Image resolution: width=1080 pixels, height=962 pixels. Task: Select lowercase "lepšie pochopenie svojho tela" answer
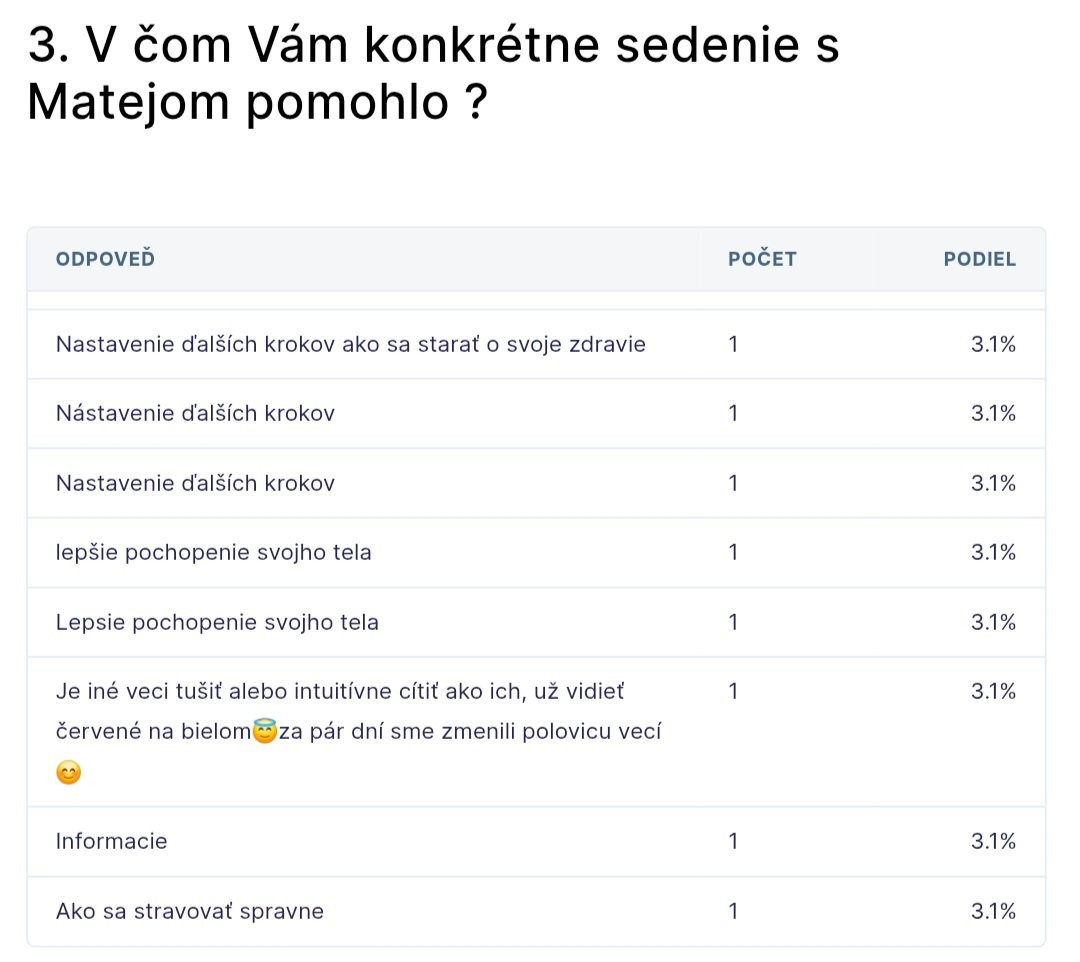pyautogui.click(x=213, y=552)
